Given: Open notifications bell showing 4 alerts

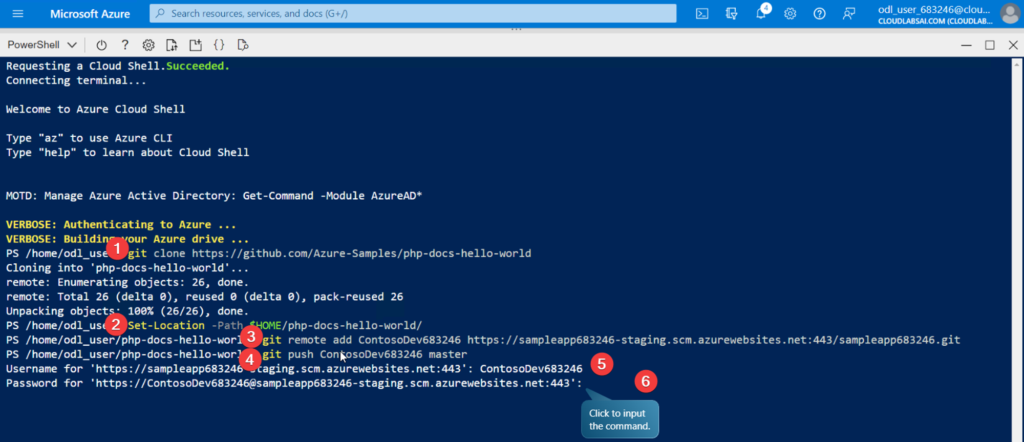Looking at the screenshot, I should tap(761, 13).
